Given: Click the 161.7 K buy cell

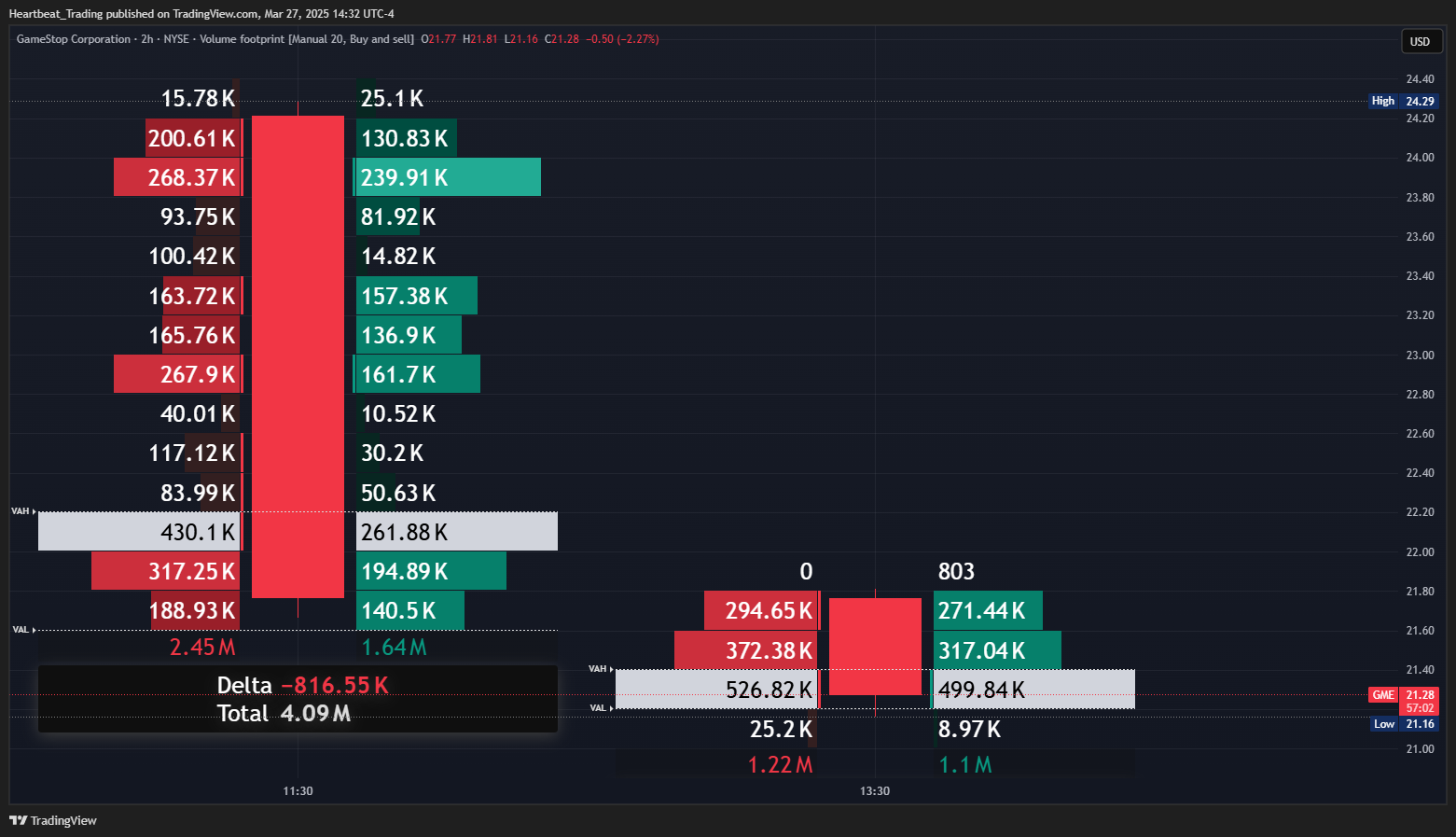Looking at the screenshot, I should (418, 374).
